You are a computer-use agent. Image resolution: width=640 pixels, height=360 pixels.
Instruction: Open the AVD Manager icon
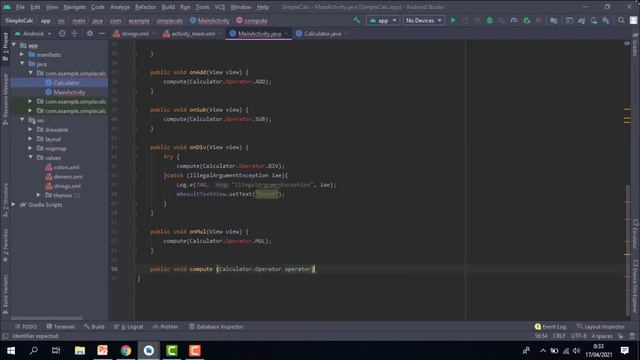click(594, 20)
